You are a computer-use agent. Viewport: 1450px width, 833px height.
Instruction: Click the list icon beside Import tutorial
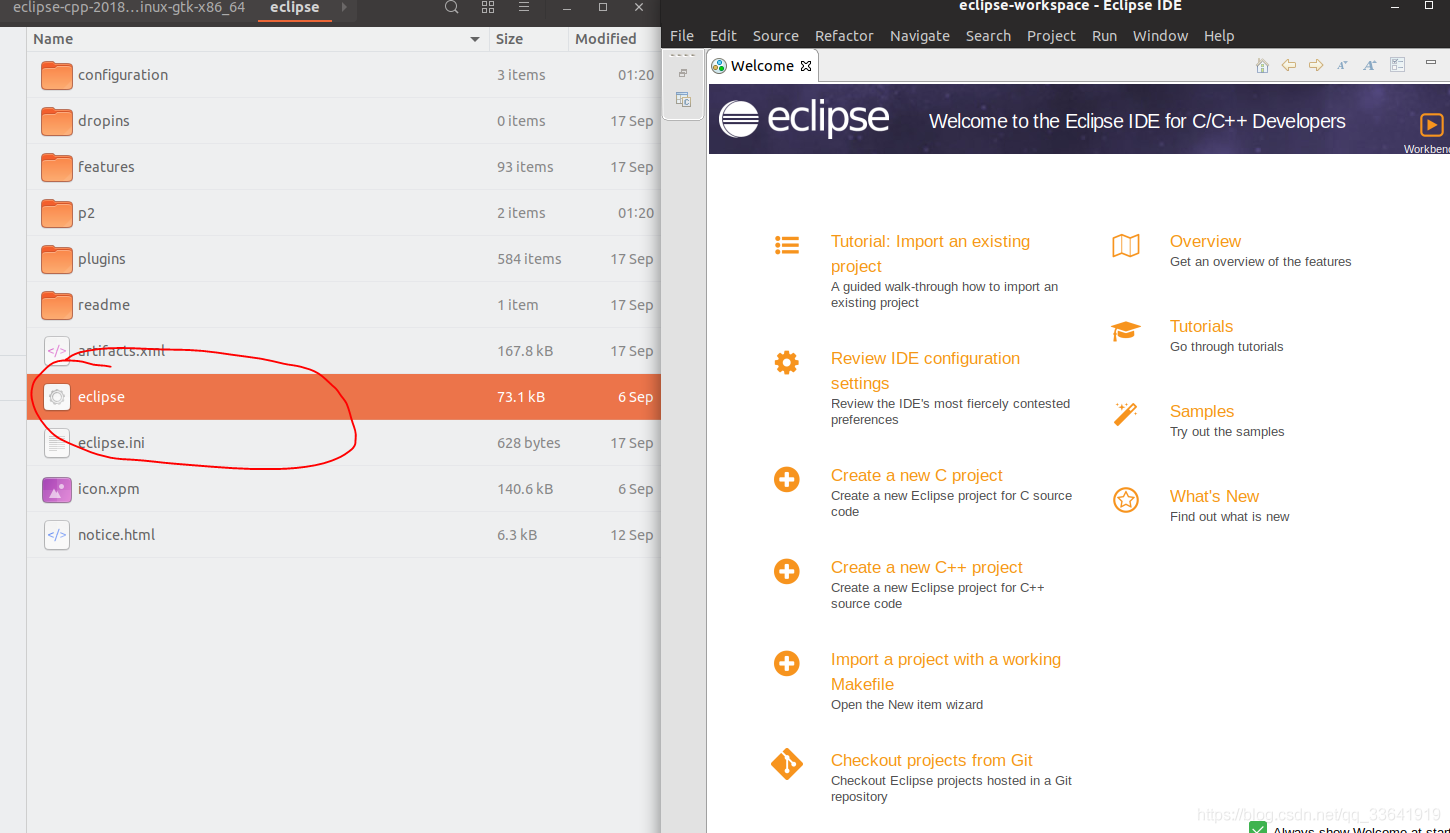point(787,245)
